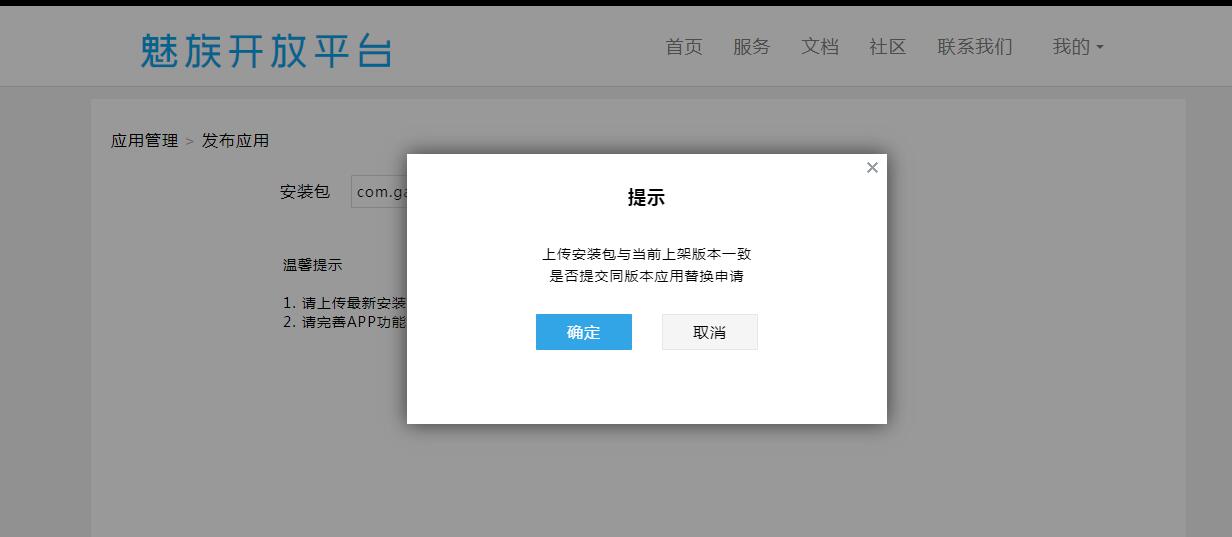The height and width of the screenshot is (537, 1232).
Task: Open the 首页 navigation item
Action: [x=684, y=47]
